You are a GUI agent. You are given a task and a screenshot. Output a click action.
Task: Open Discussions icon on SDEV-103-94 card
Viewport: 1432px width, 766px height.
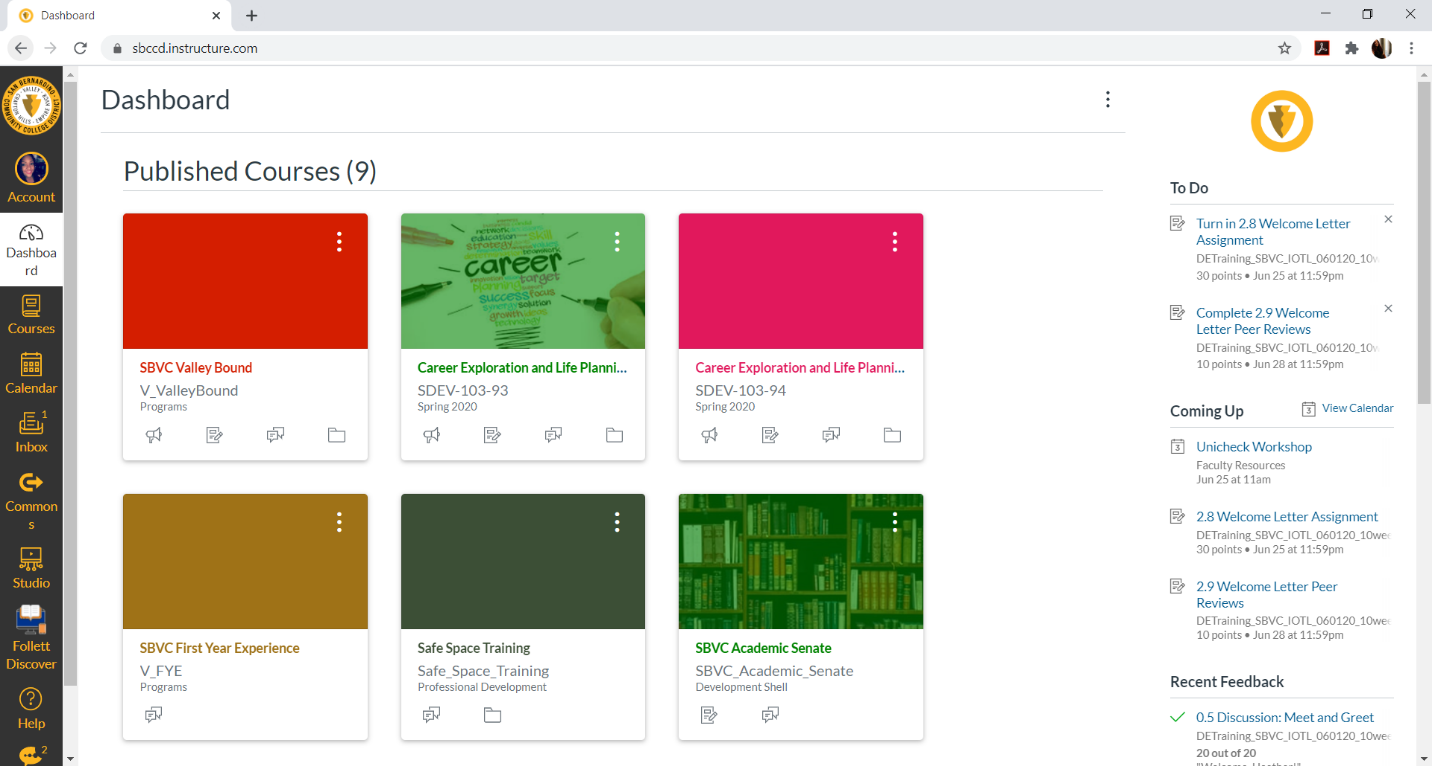click(831, 435)
